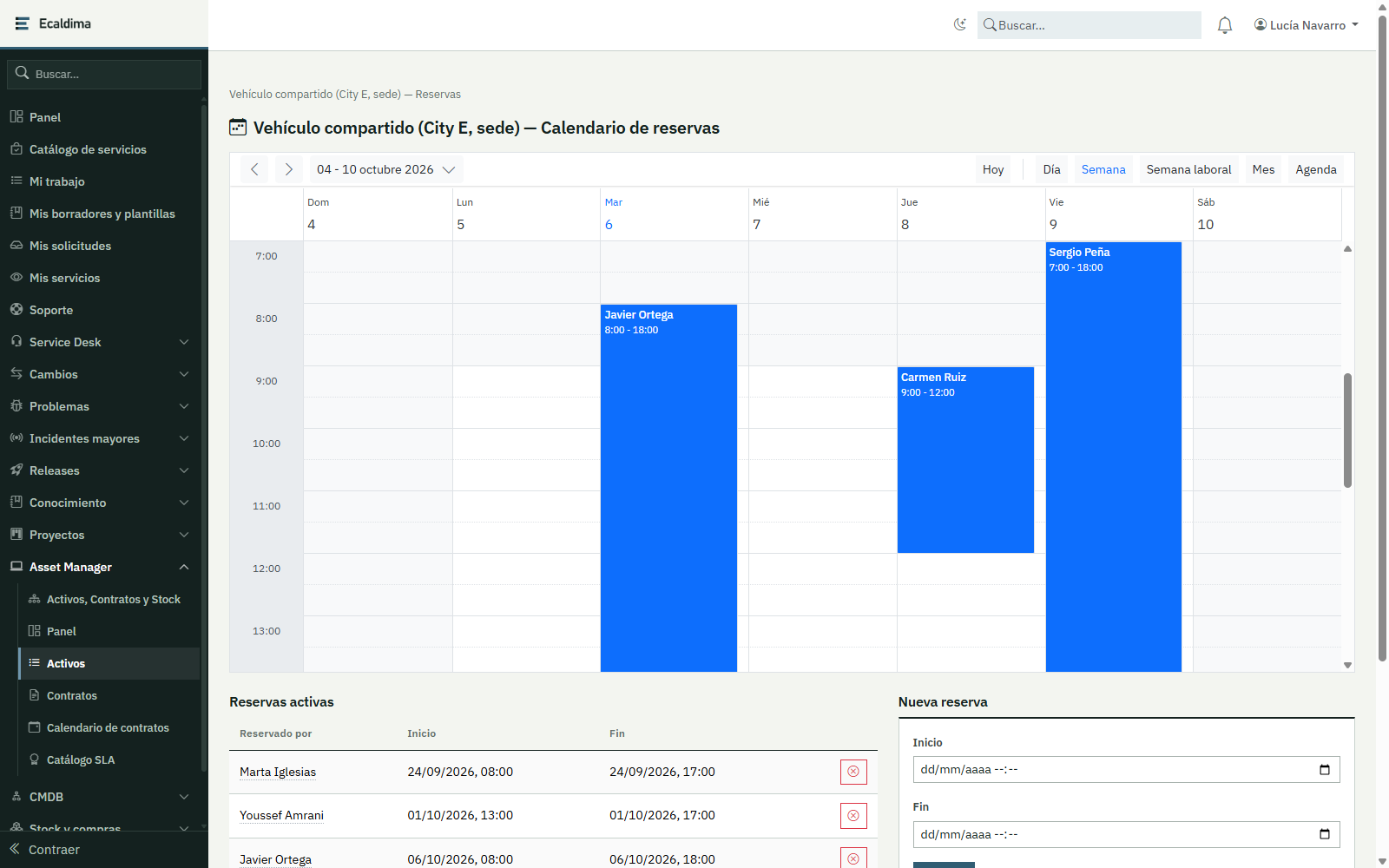Open Sergio Peña reservation event
The height and width of the screenshot is (868, 1389).
pos(1114,457)
